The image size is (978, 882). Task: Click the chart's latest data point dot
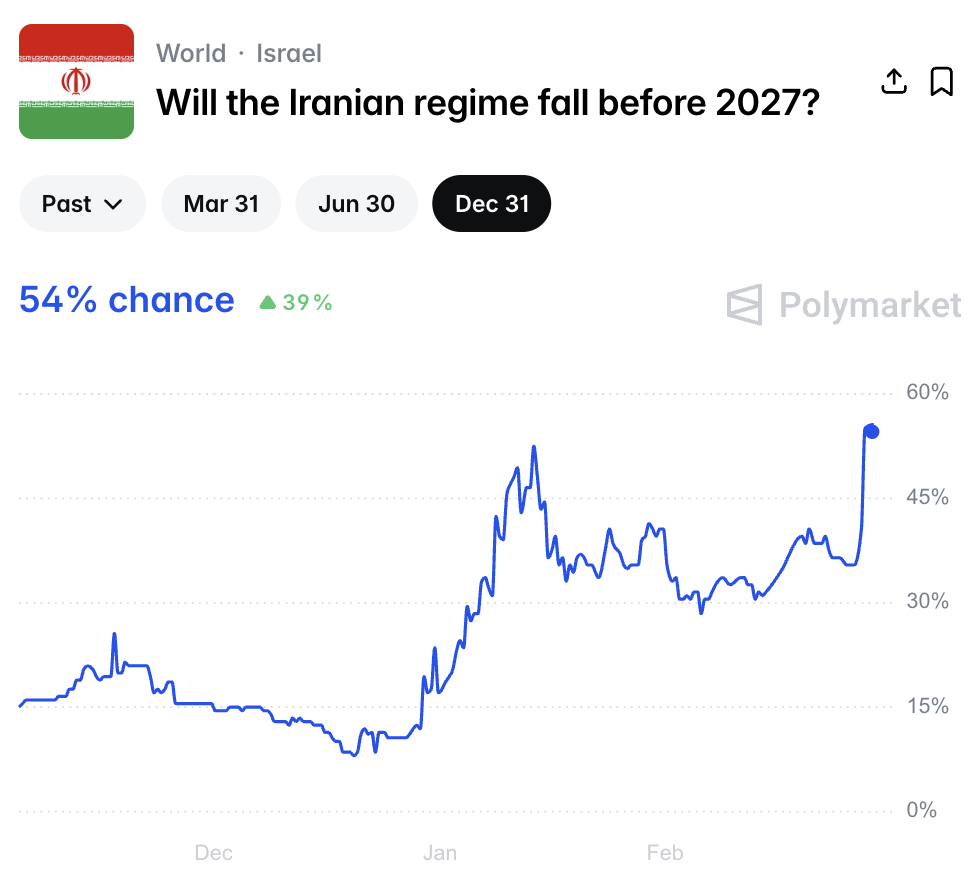[x=871, y=431]
